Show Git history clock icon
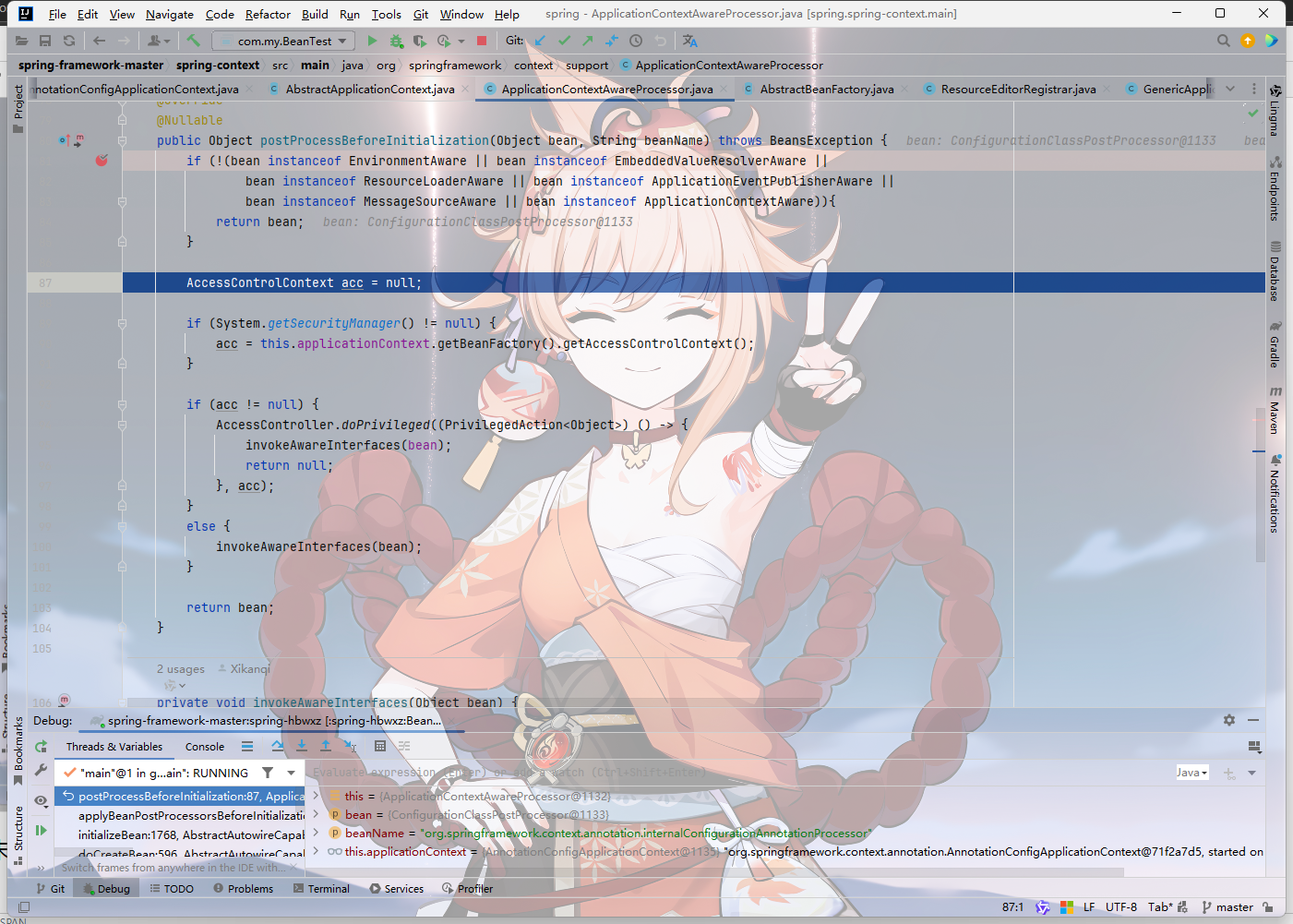The height and width of the screenshot is (924, 1293). (x=636, y=41)
